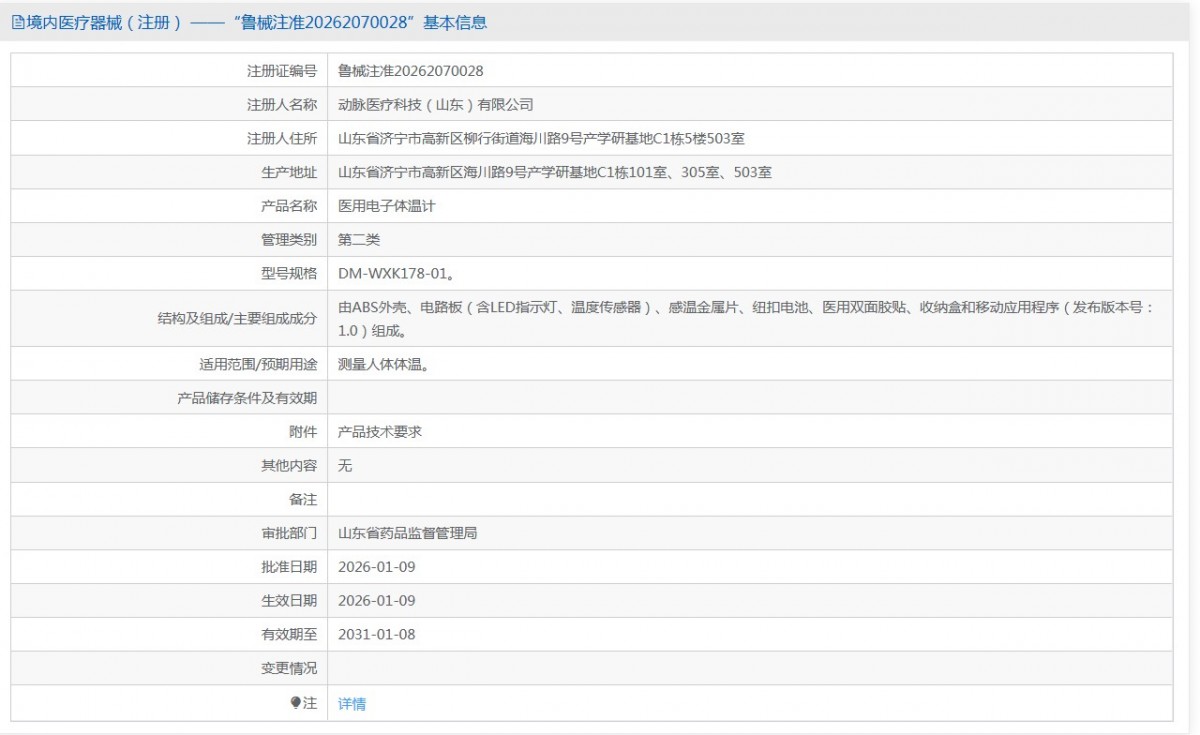Screen dimensions: 1200x735
Task: Click registrant name 动脉医疗科技（山东）有限公司
Action: click(x=436, y=104)
